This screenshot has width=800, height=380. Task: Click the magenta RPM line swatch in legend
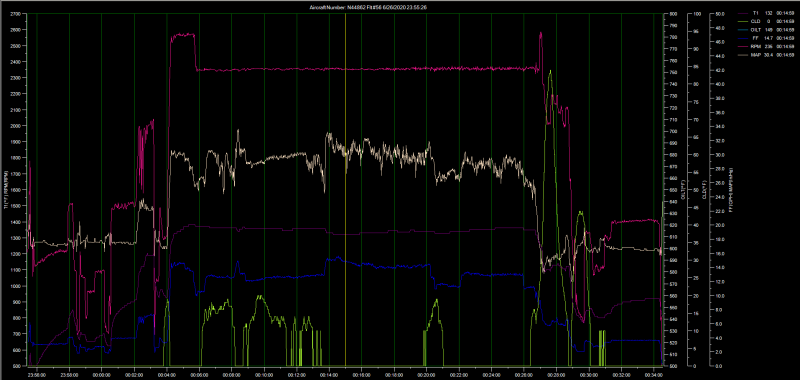[743, 46]
